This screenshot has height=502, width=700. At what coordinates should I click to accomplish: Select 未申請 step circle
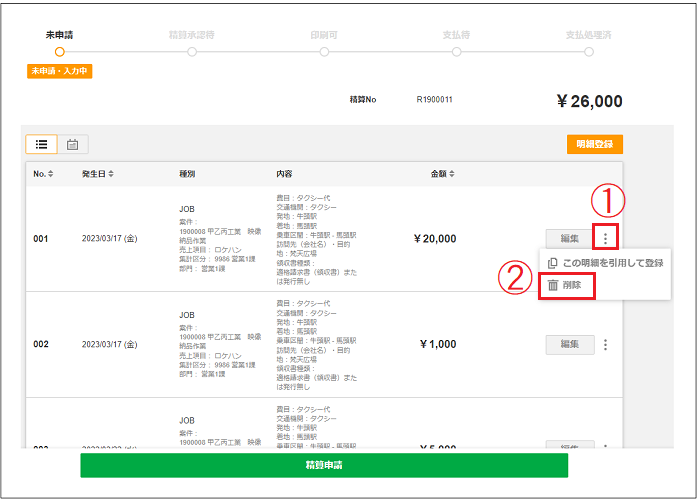pyautogui.click(x=59, y=52)
